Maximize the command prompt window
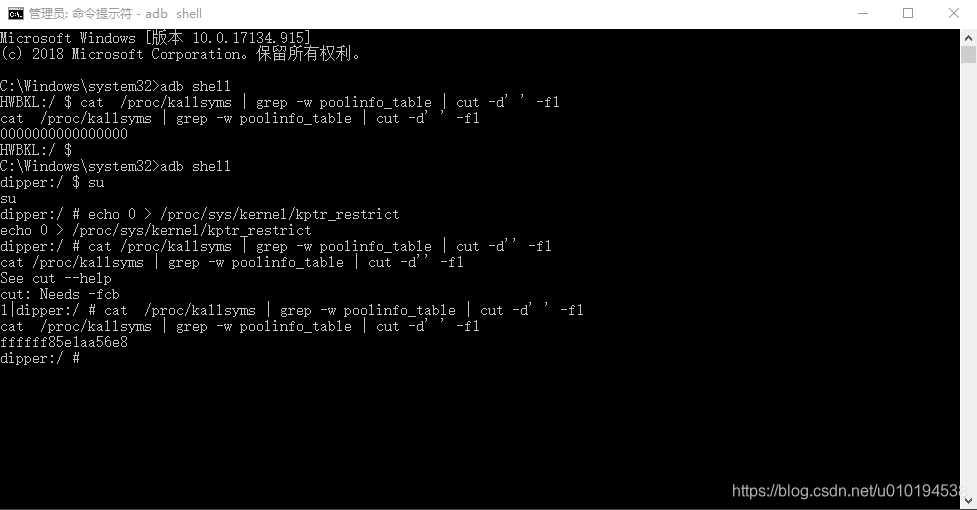Screen dimensions: 977x510 (x=908, y=14)
